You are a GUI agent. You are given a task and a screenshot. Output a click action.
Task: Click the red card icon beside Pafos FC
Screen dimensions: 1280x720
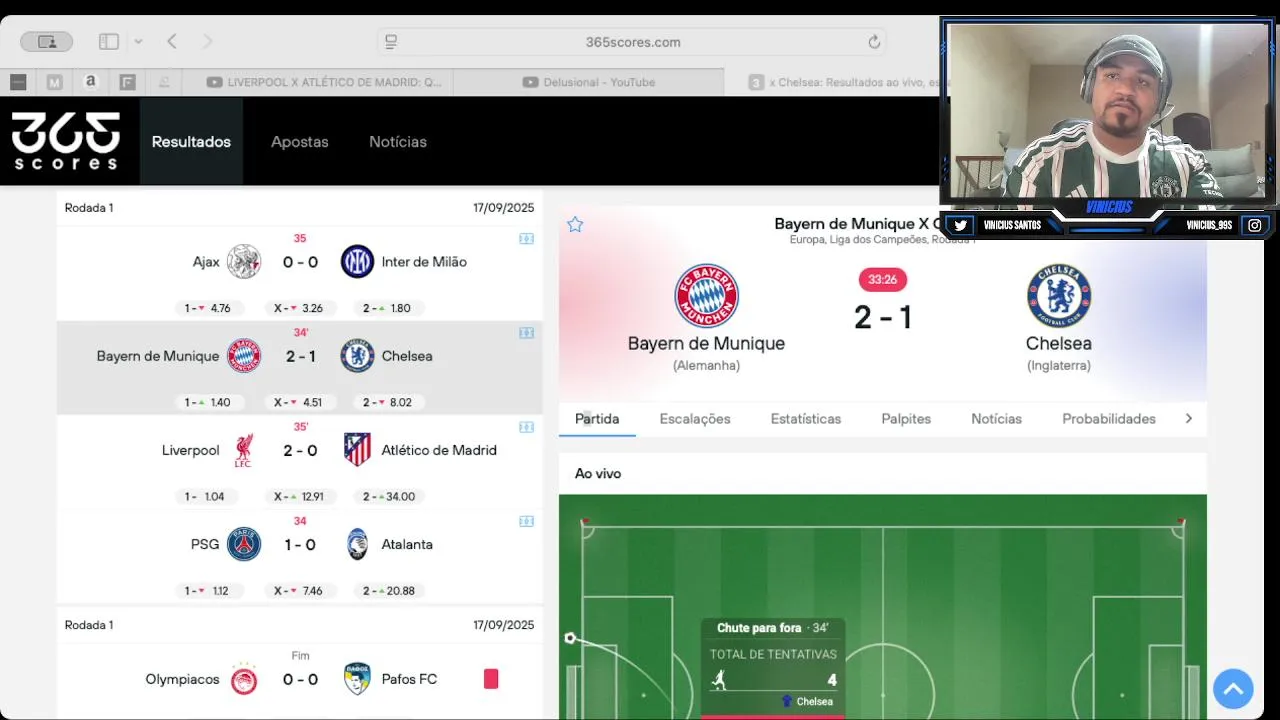(491, 679)
